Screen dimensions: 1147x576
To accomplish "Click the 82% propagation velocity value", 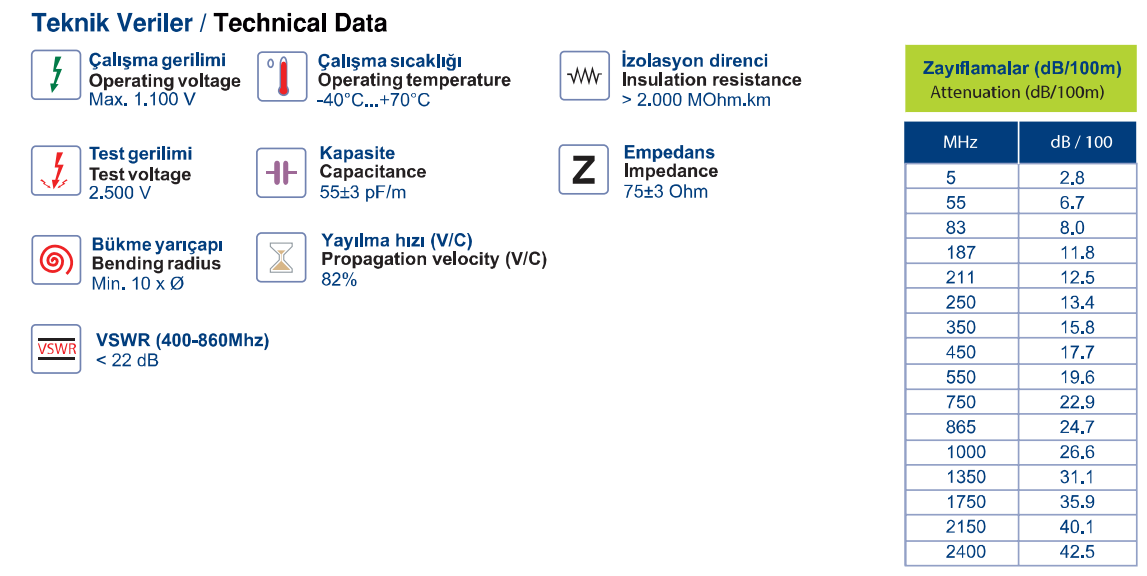I will coord(339,280).
